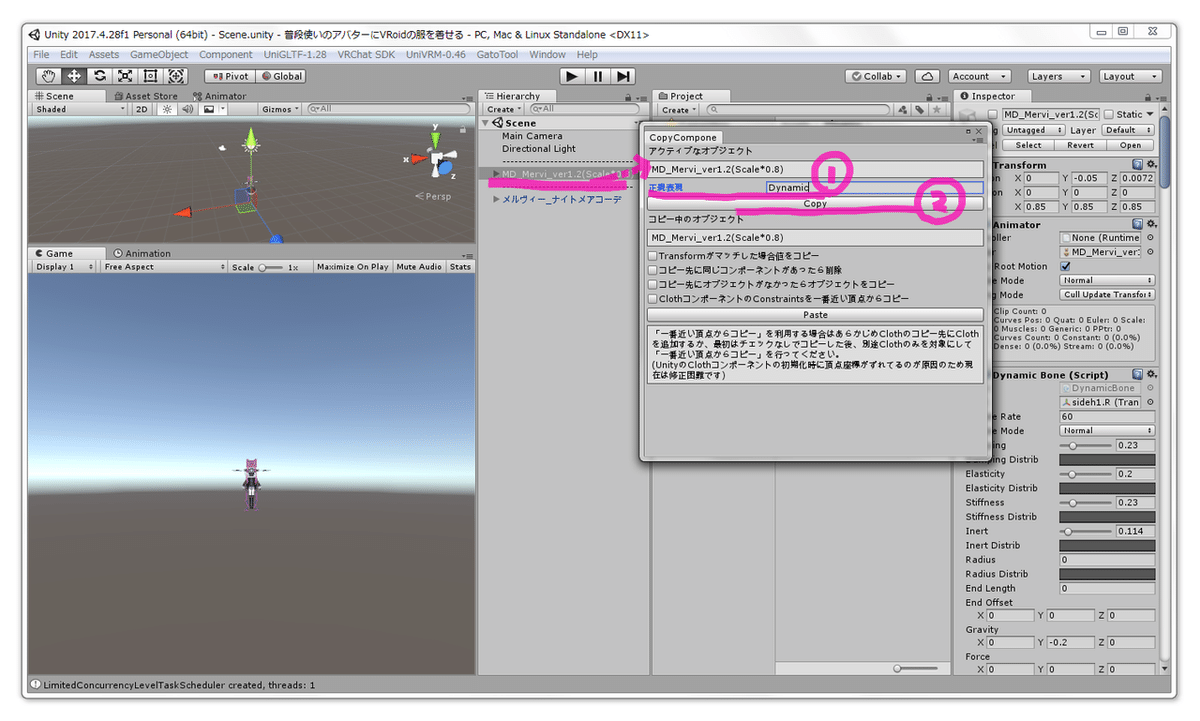Enable コピー先に同じコンポーネントがあったら削除 checkbox
This screenshot has width=1200, height=721.
pos(653,270)
